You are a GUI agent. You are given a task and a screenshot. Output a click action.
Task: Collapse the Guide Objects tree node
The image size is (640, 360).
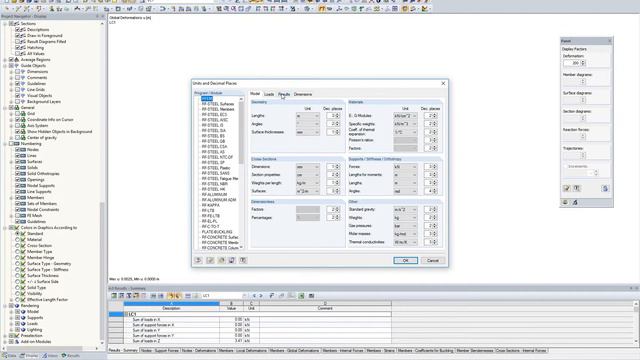[5, 66]
